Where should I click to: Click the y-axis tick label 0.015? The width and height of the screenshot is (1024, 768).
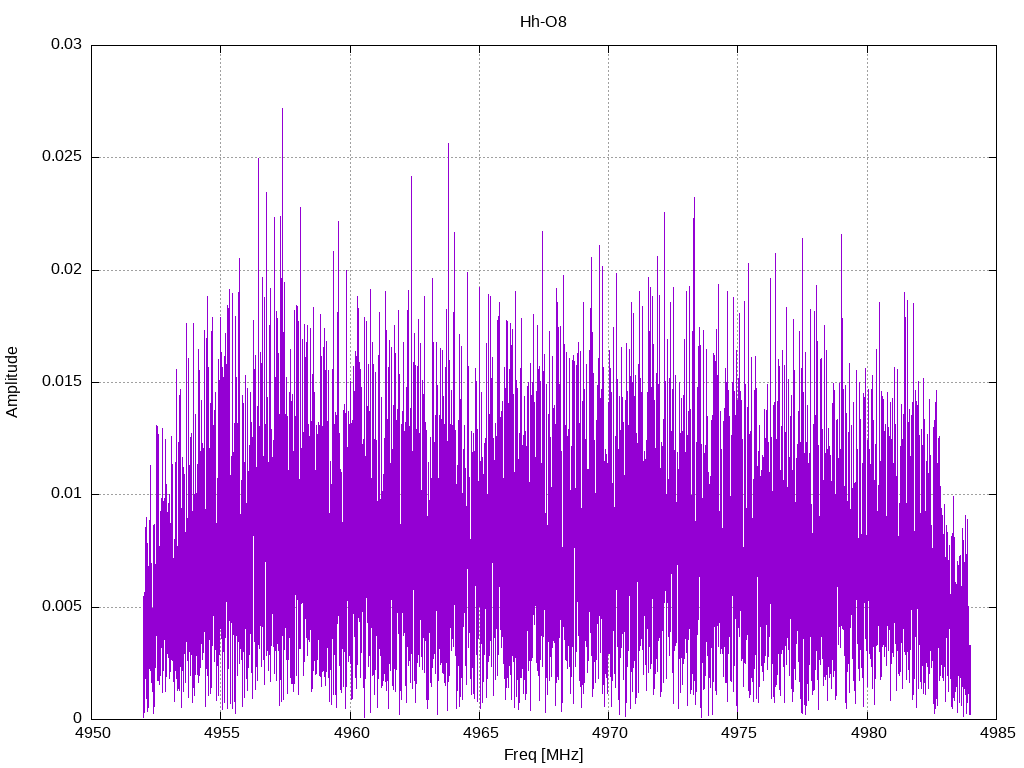point(62,381)
